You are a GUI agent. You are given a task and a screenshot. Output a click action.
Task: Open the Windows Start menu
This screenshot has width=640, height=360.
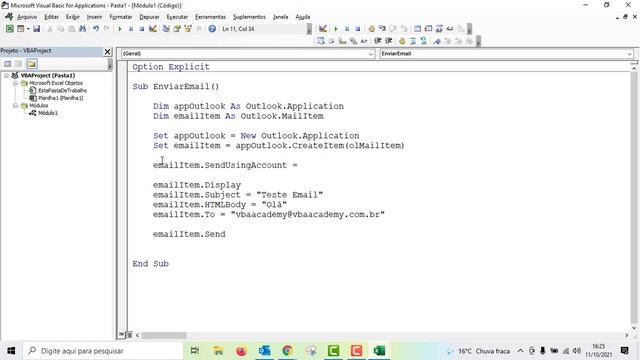tap(11, 351)
